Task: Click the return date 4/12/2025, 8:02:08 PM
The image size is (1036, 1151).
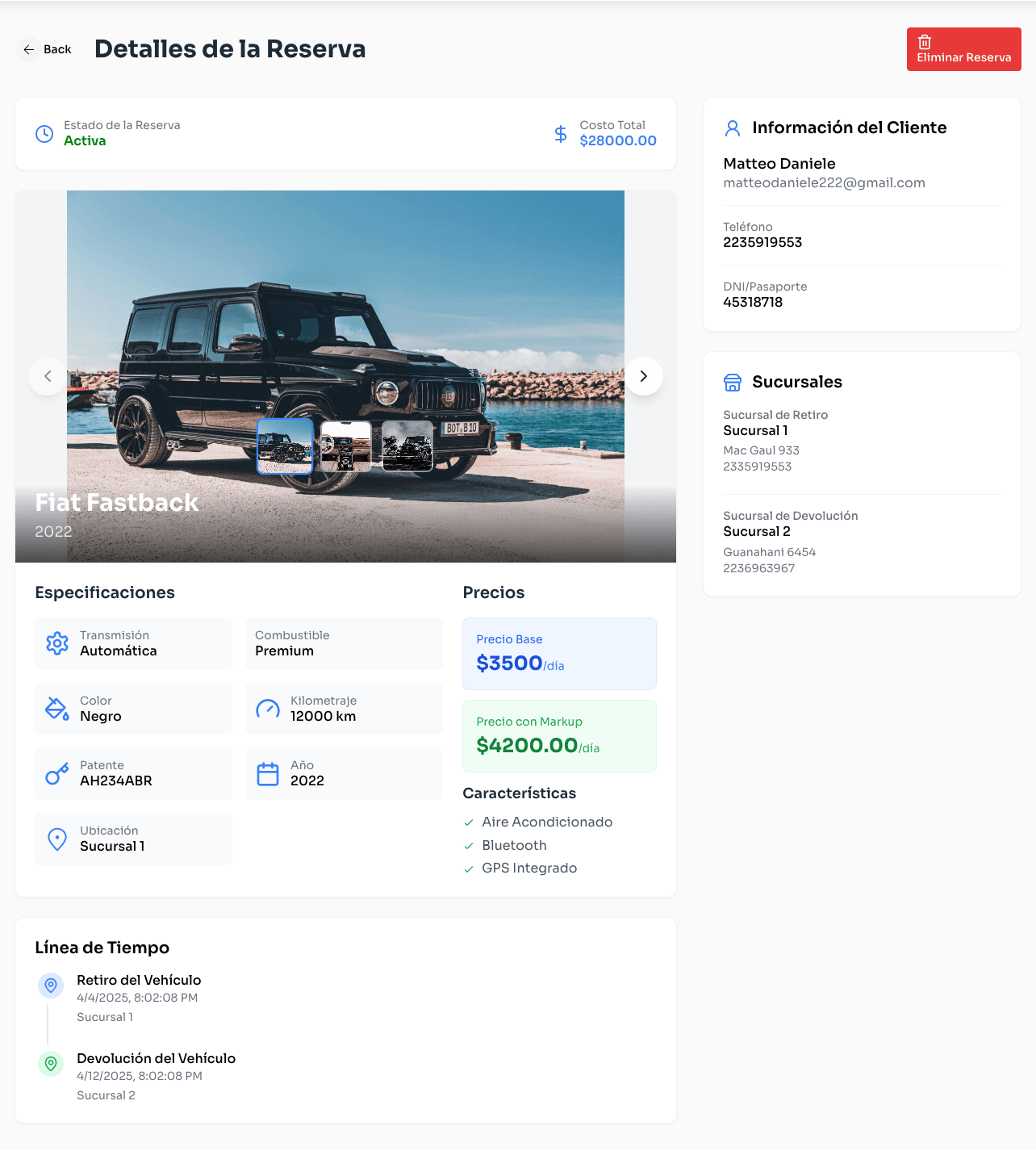Action: pyautogui.click(x=140, y=1076)
